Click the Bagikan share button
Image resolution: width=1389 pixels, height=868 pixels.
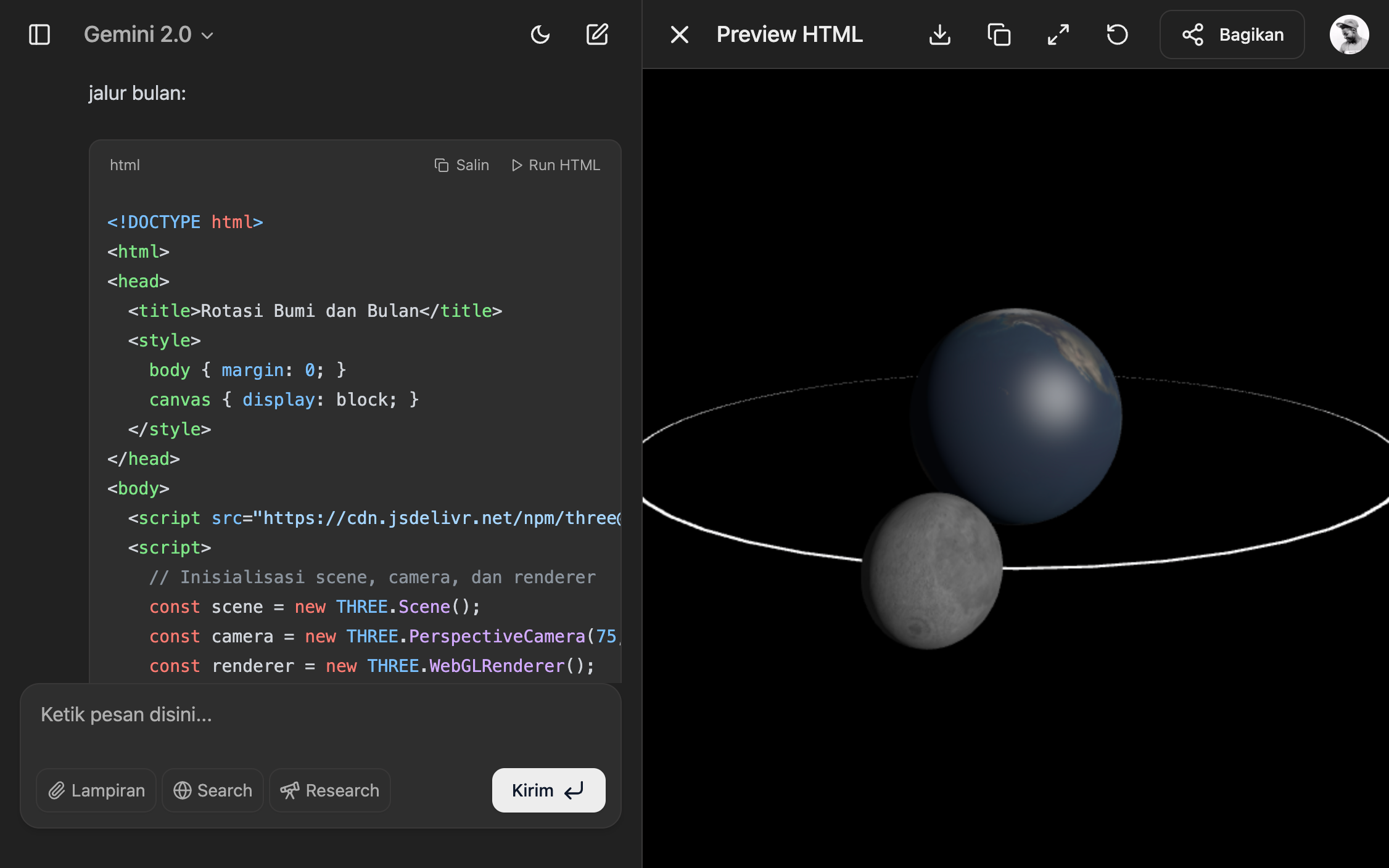coord(1232,35)
